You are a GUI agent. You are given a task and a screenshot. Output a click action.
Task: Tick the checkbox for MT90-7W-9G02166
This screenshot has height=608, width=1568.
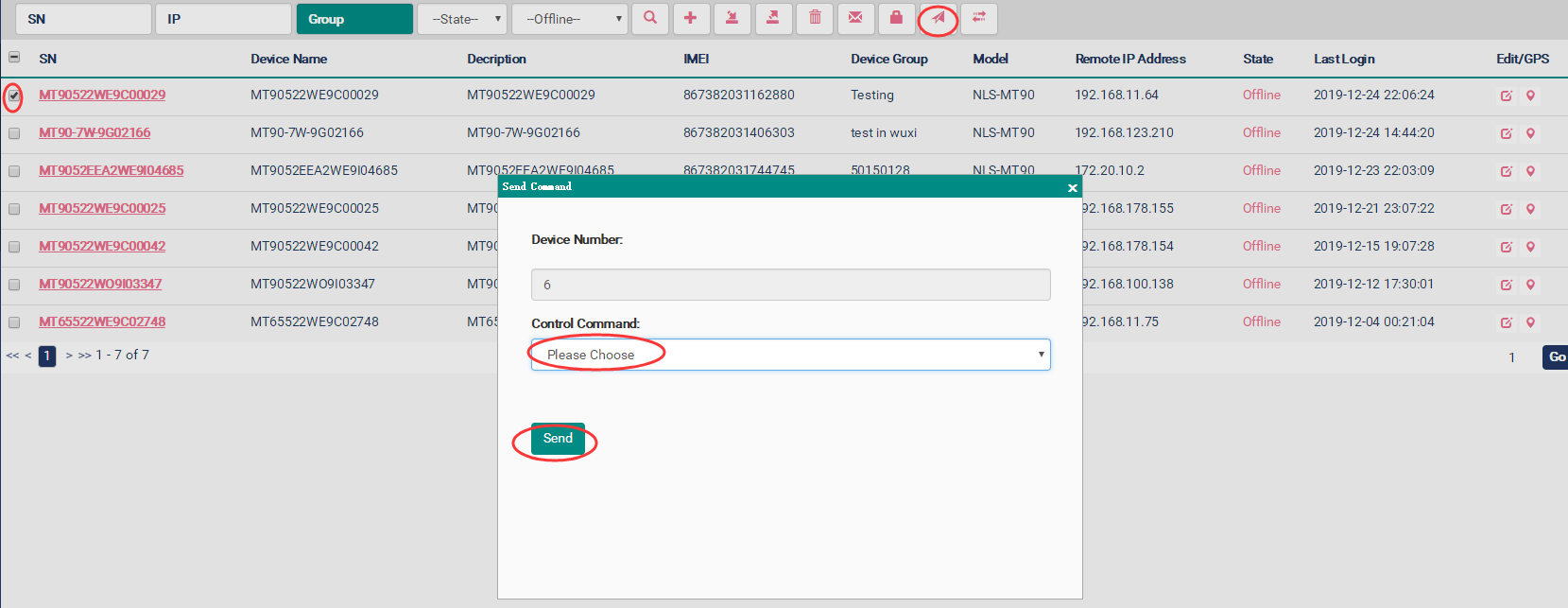tap(14, 133)
